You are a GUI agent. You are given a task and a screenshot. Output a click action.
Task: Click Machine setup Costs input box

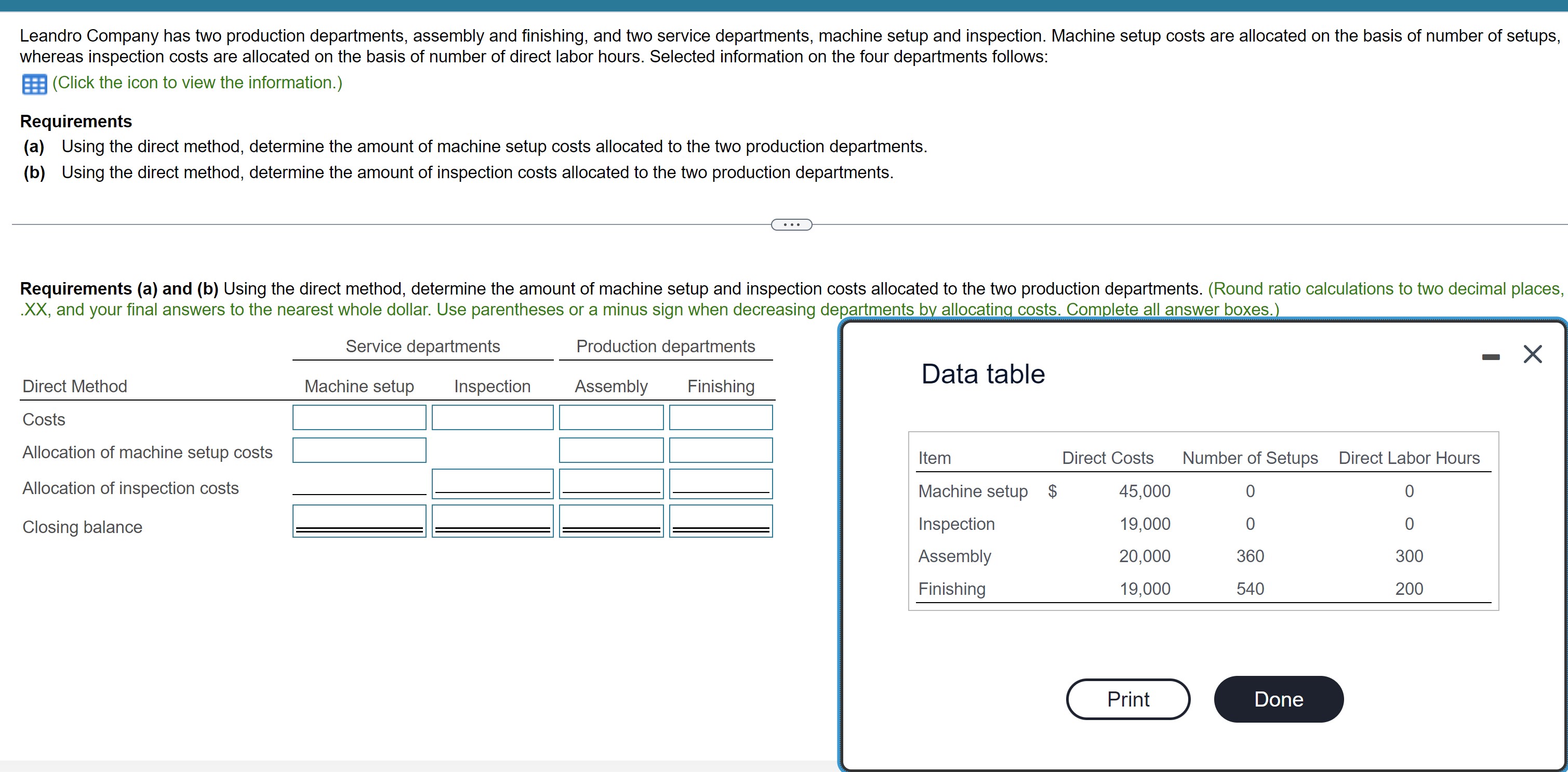coord(359,418)
